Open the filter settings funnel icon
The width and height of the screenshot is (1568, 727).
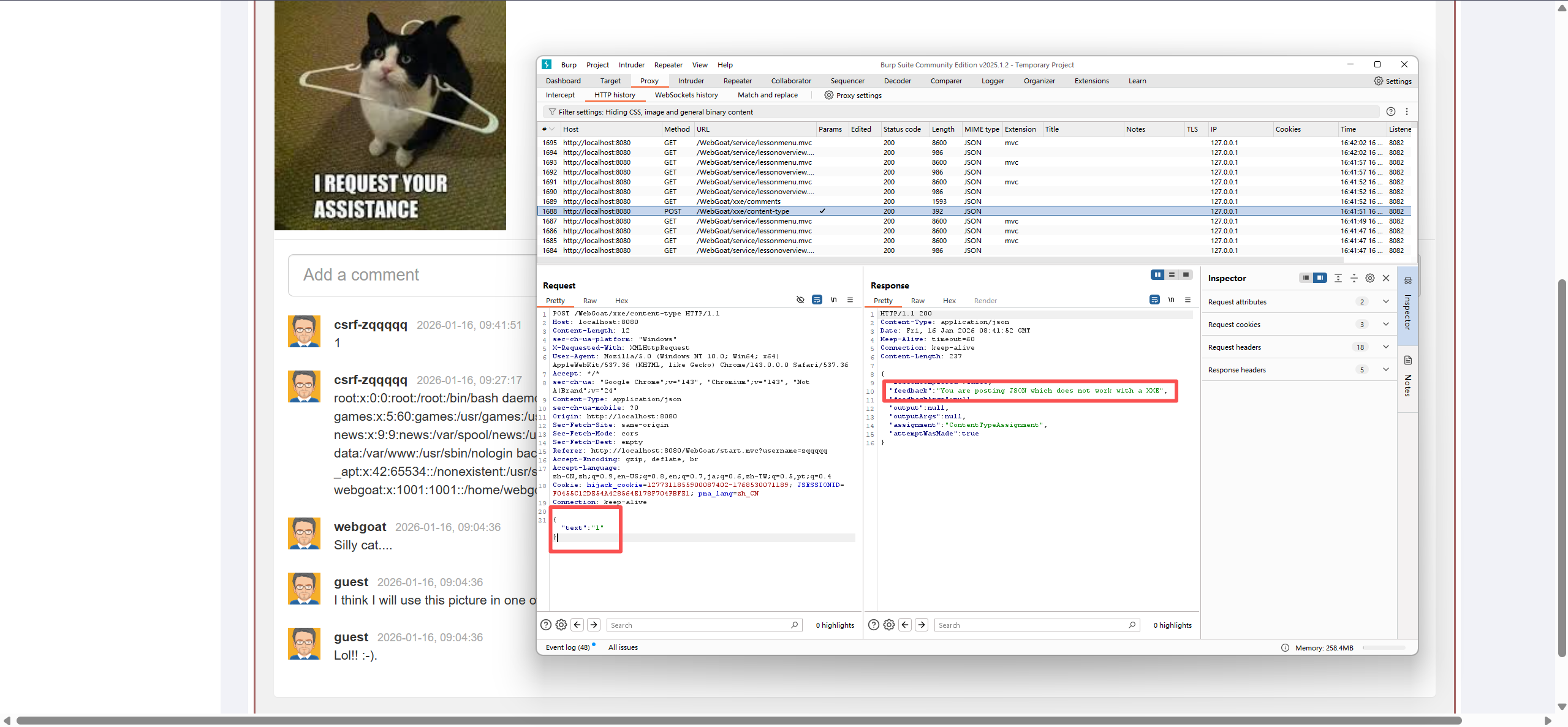coord(552,112)
